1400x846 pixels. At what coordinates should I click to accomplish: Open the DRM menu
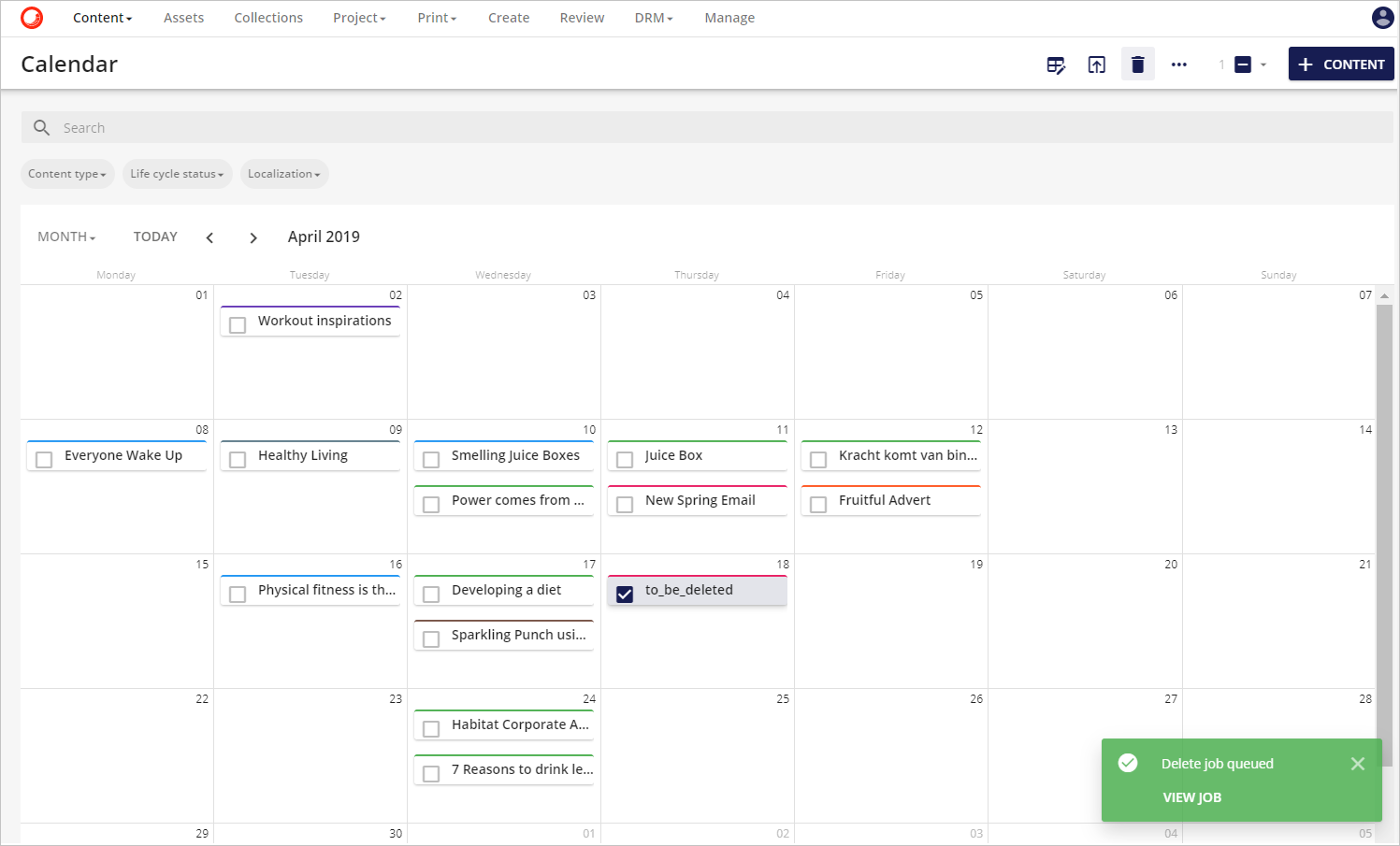click(653, 18)
